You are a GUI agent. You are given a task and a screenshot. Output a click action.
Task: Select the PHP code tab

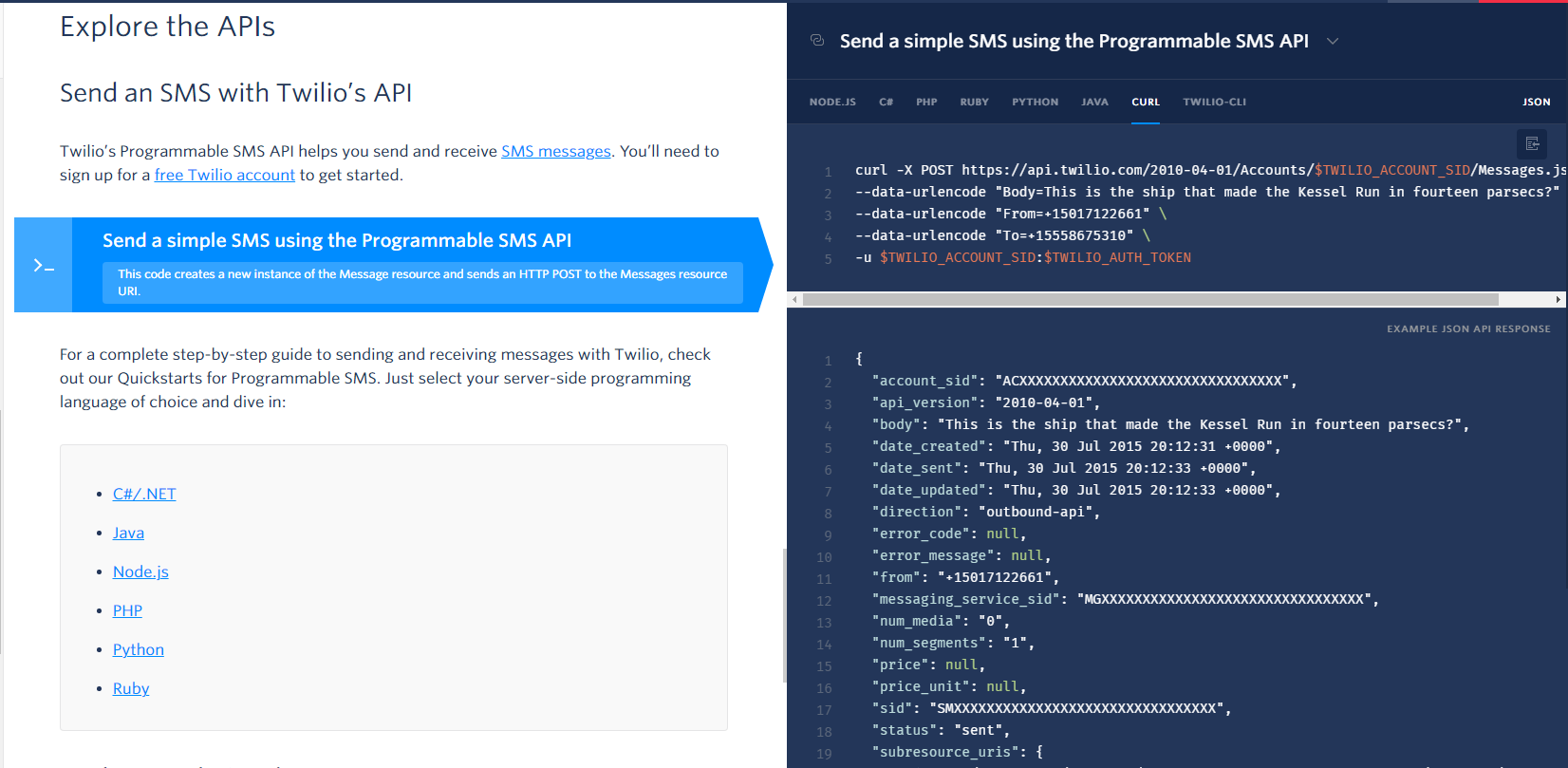[926, 102]
